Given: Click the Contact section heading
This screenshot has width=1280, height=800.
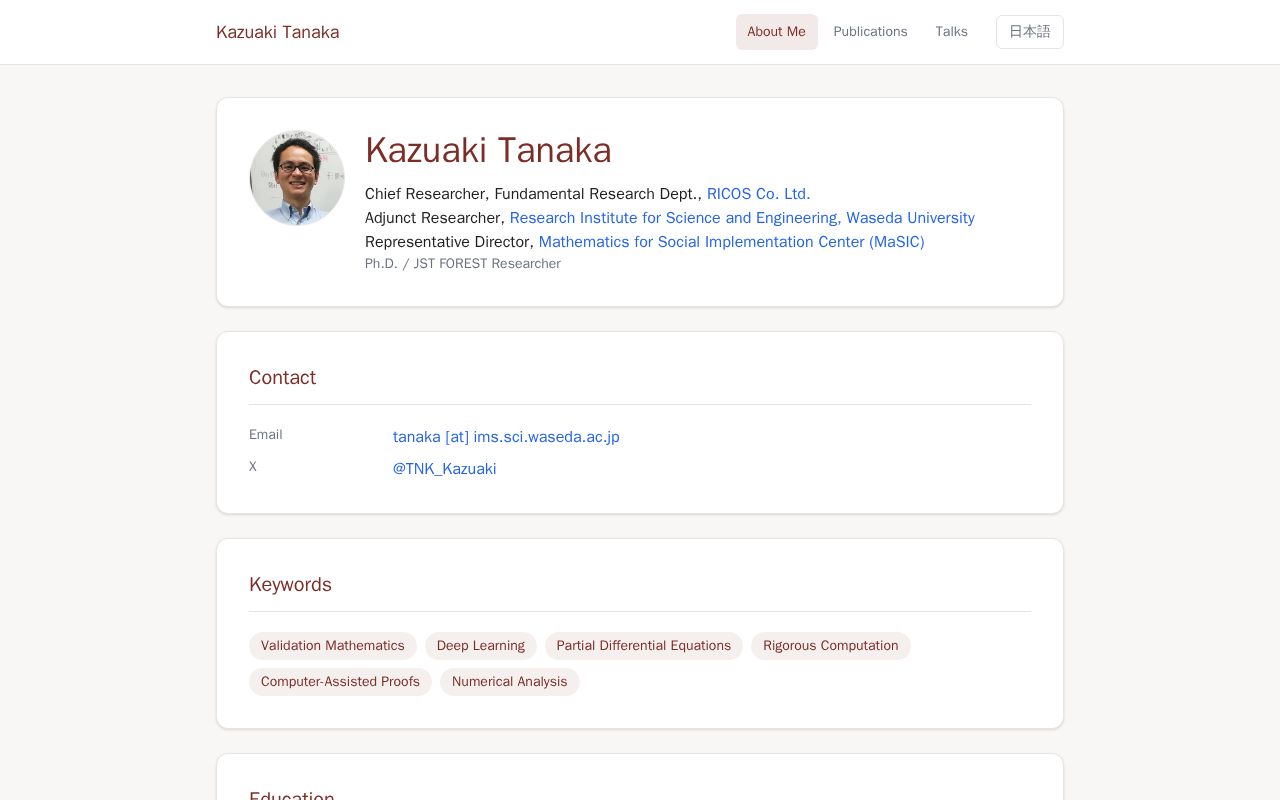Looking at the screenshot, I should click(282, 377).
